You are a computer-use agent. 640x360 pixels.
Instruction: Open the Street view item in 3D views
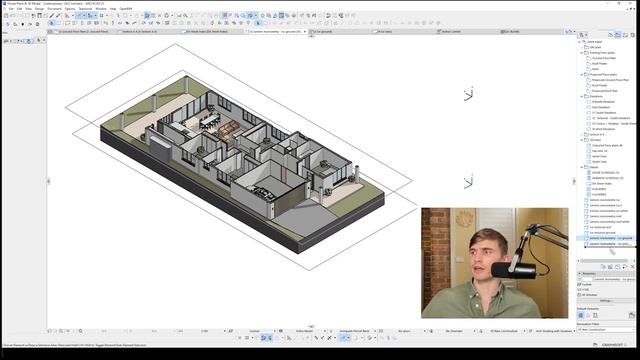(599, 162)
